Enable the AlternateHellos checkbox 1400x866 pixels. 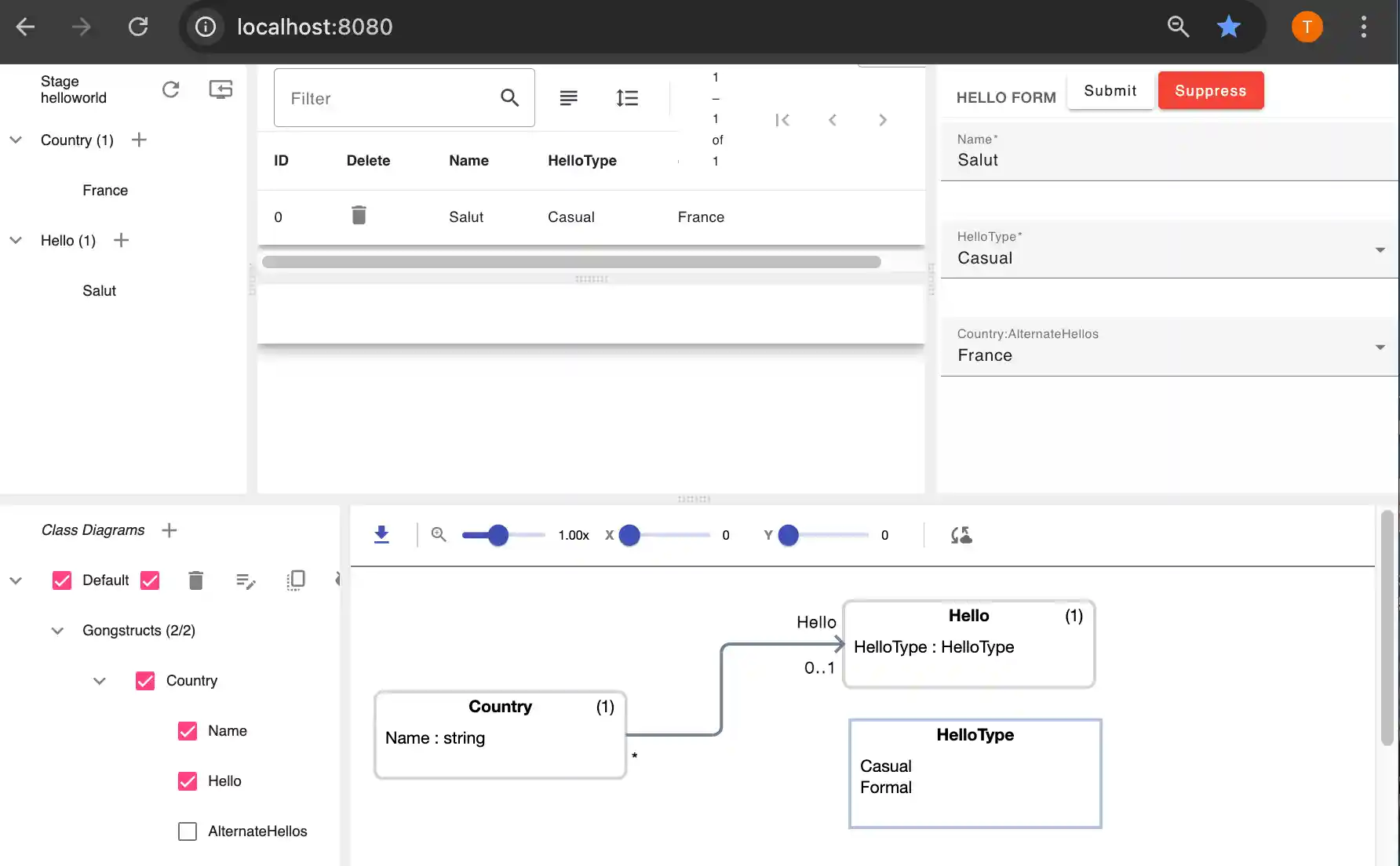tap(188, 831)
